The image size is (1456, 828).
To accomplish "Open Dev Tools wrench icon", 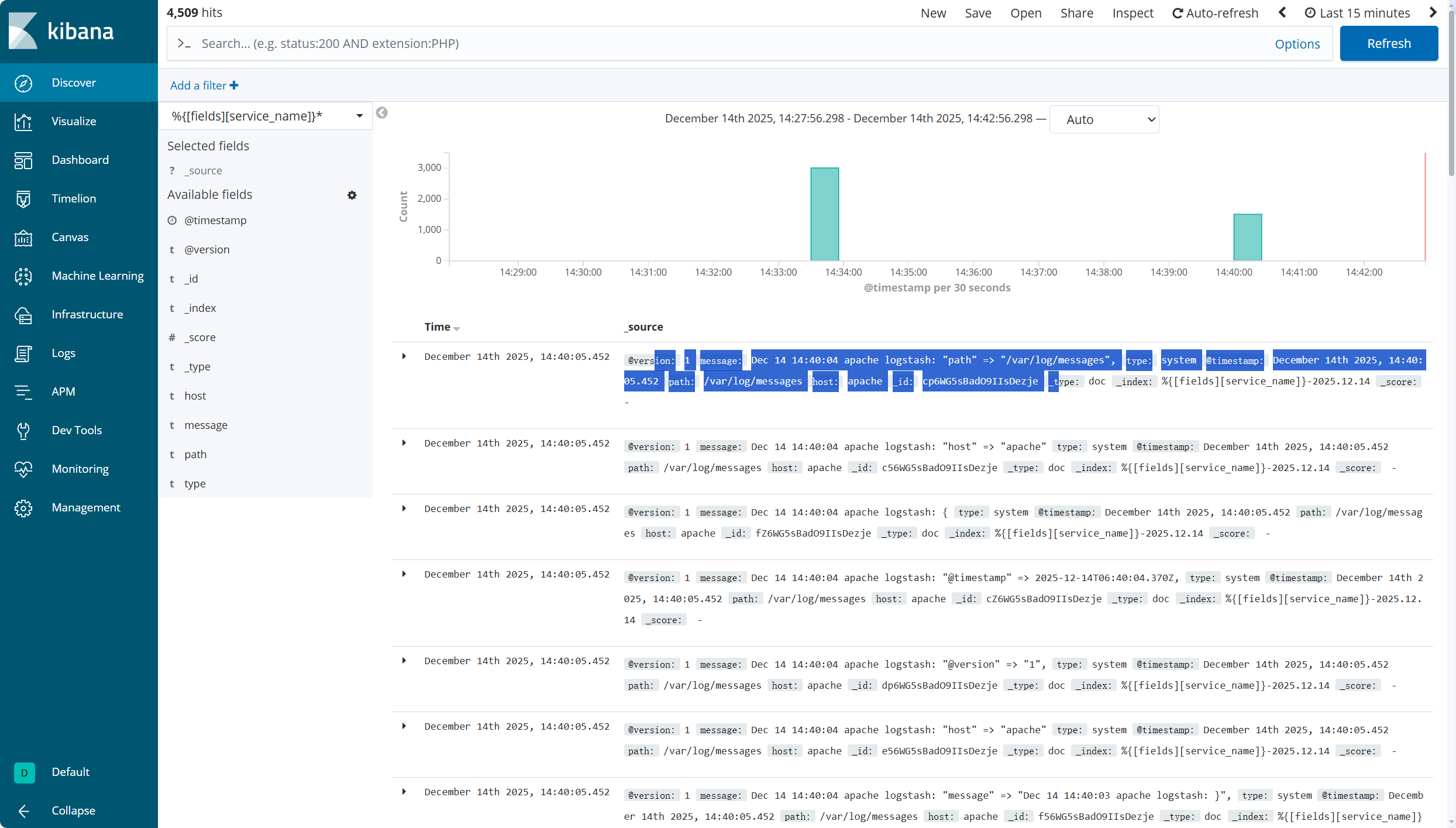I will 23,431.
